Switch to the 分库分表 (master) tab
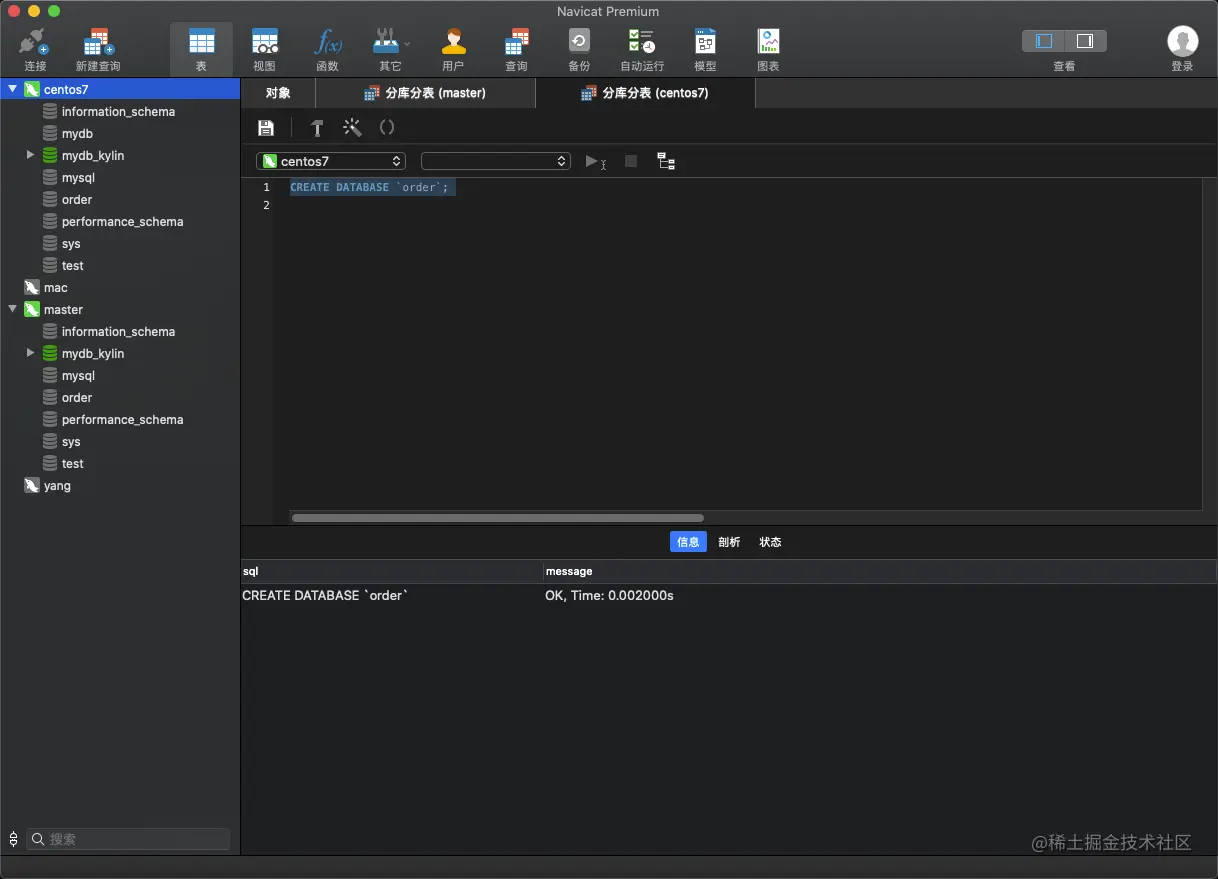The width and height of the screenshot is (1218, 879). (425, 93)
